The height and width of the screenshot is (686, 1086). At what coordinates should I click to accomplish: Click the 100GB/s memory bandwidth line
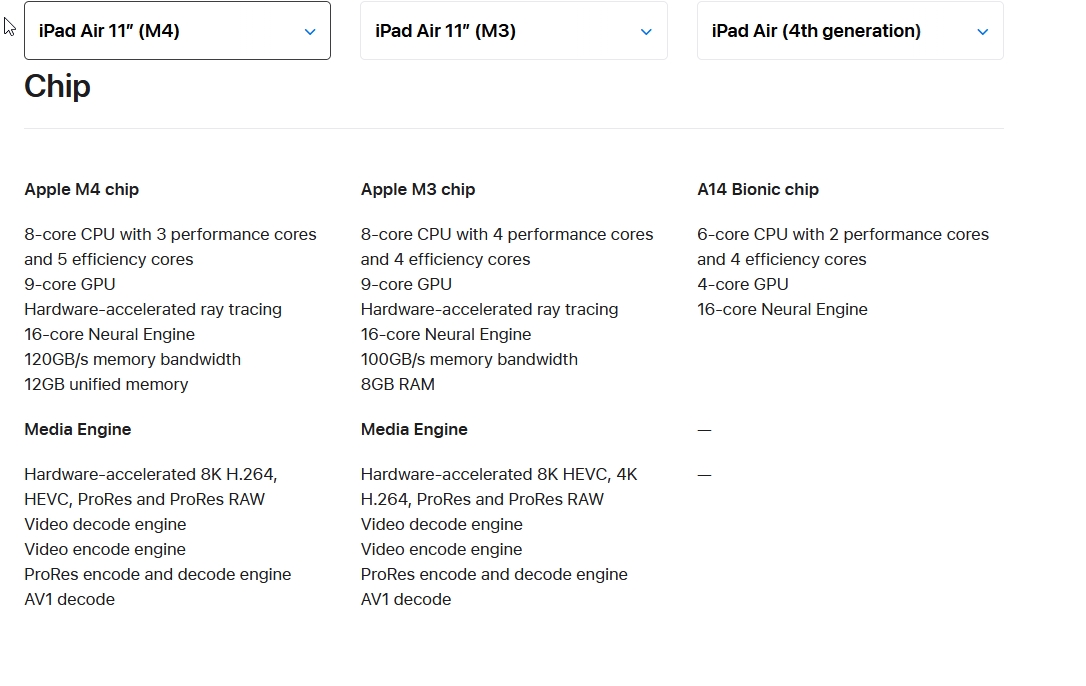click(x=469, y=359)
